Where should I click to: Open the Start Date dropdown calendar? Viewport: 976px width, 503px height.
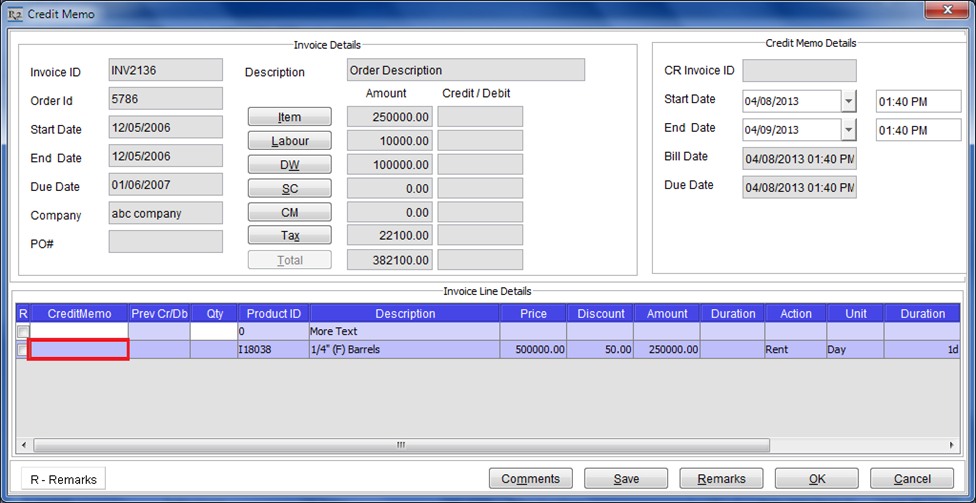(849, 101)
